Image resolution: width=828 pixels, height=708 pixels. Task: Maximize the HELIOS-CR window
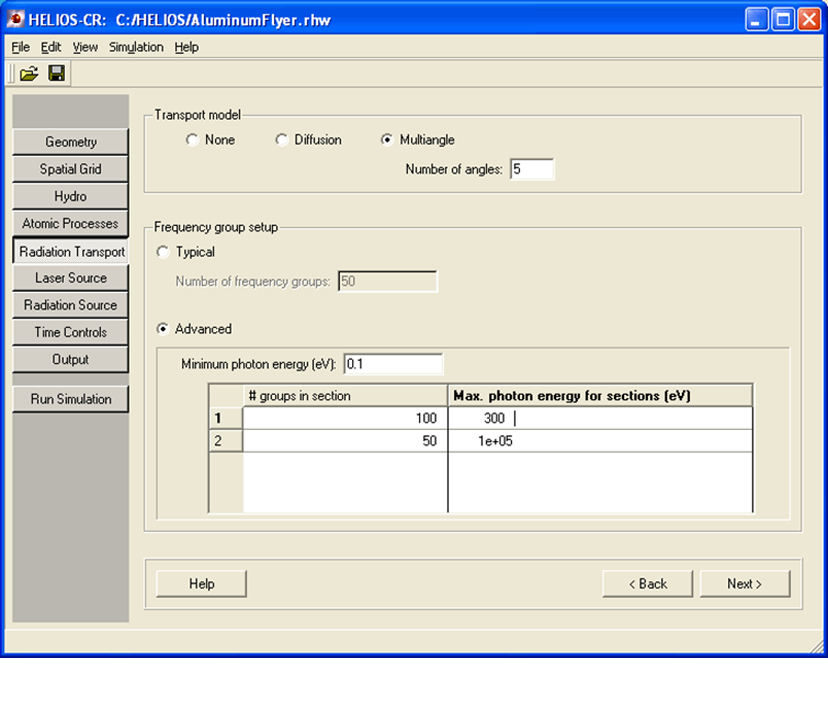point(783,20)
